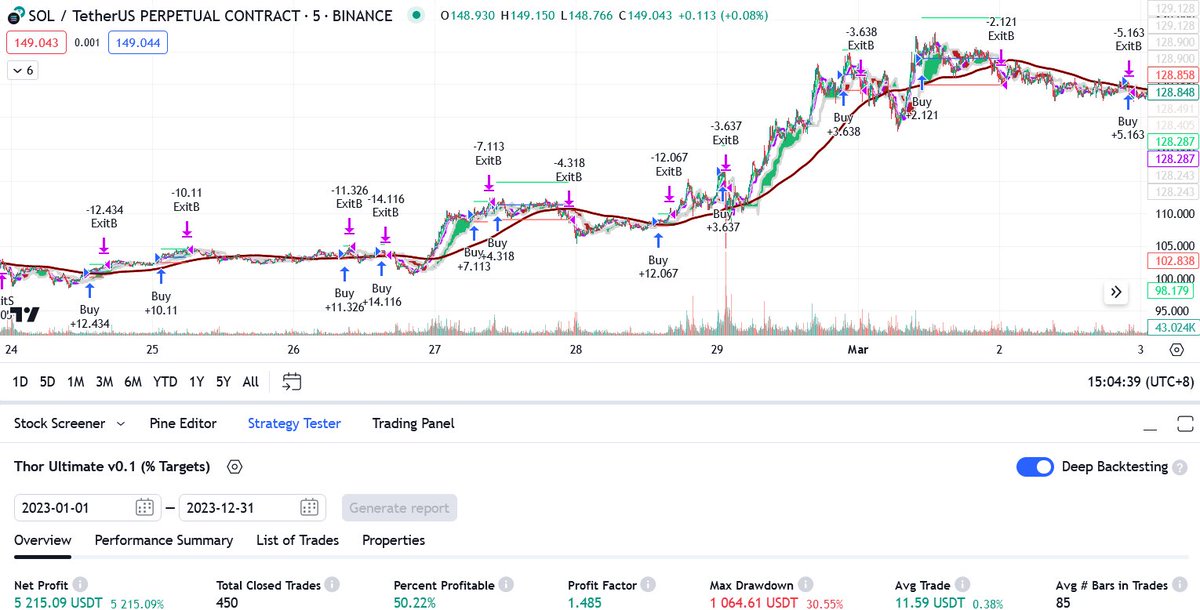
Task: Select the Overview tab
Action: [x=43, y=540]
